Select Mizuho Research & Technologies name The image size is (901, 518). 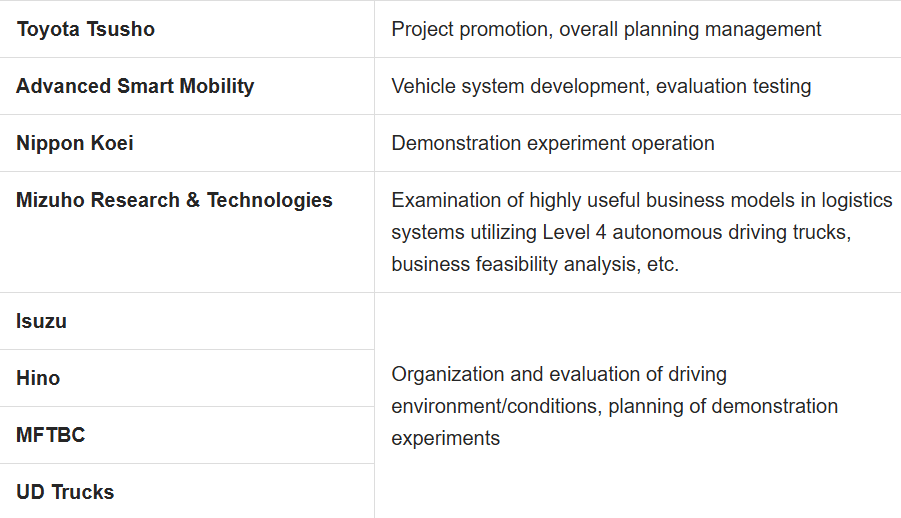coord(174,200)
